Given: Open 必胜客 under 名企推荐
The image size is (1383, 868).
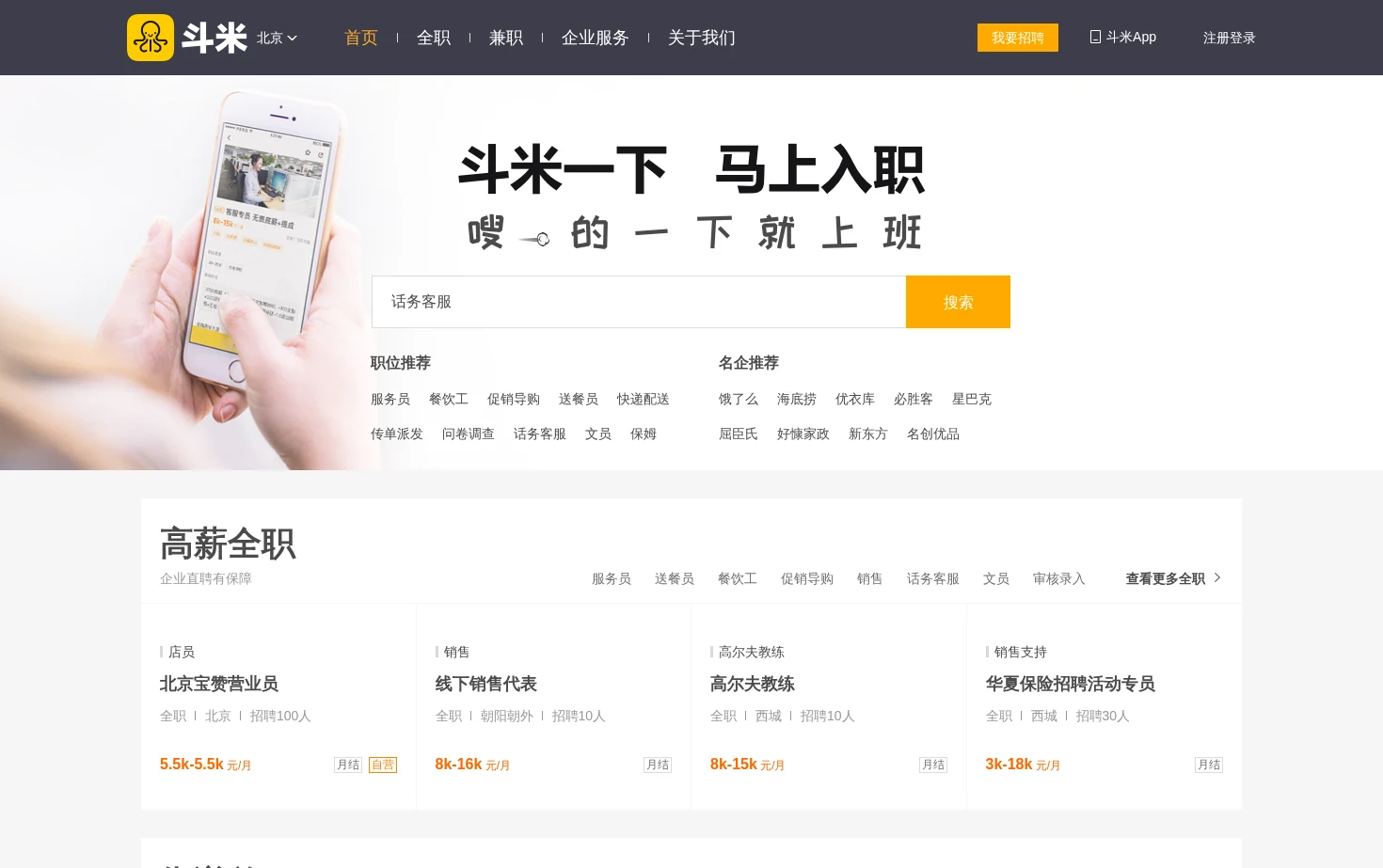Looking at the screenshot, I should [x=914, y=399].
